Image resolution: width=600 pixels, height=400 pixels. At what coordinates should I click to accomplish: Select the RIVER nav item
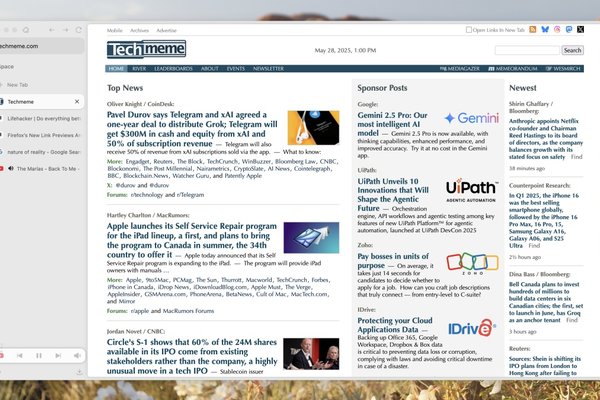pyautogui.click(x=139, y=69)
